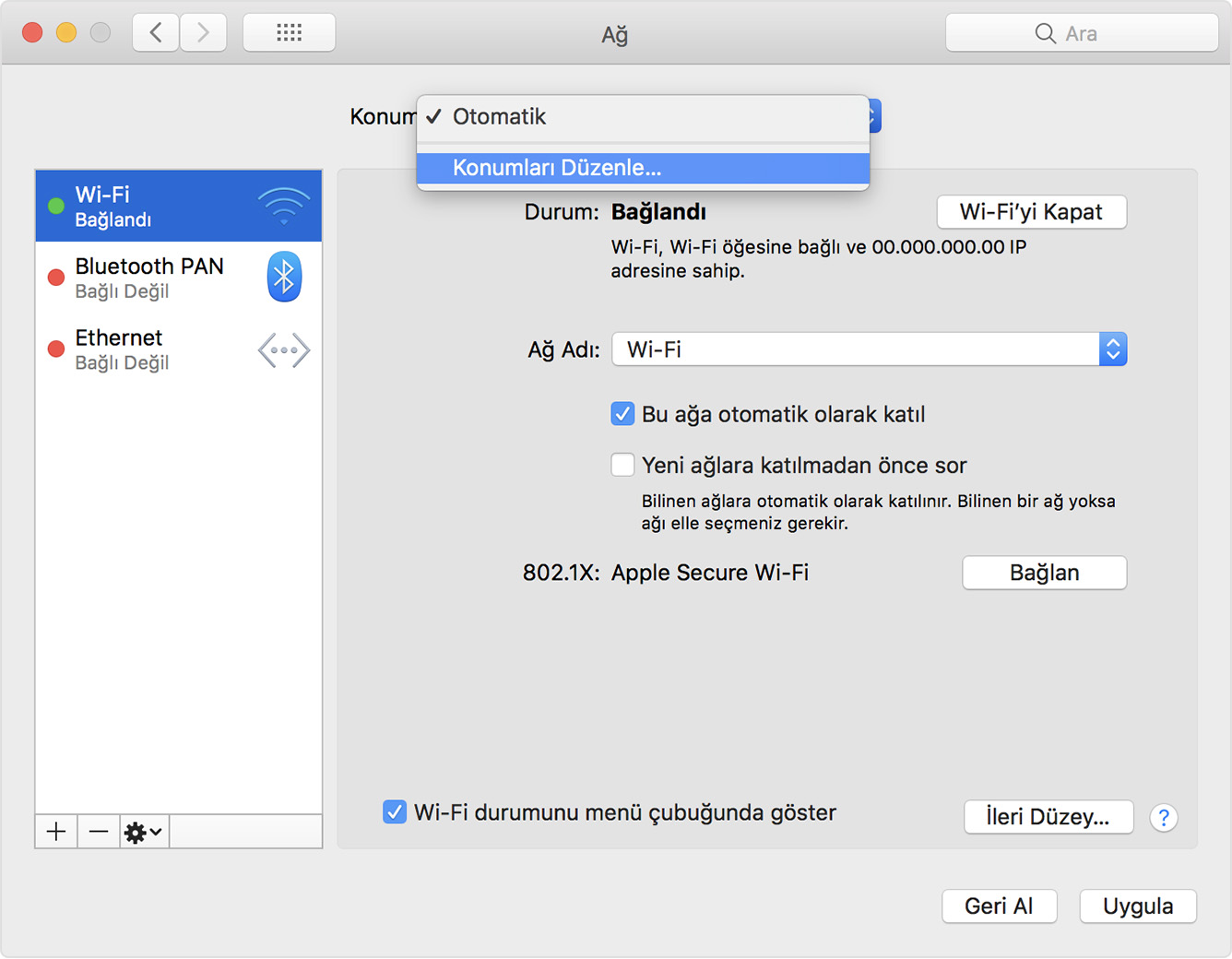1232x959 pixels.
Task: Click the red status dot for Ethernet
Action: pyautogui.click(x=56, y=349)
